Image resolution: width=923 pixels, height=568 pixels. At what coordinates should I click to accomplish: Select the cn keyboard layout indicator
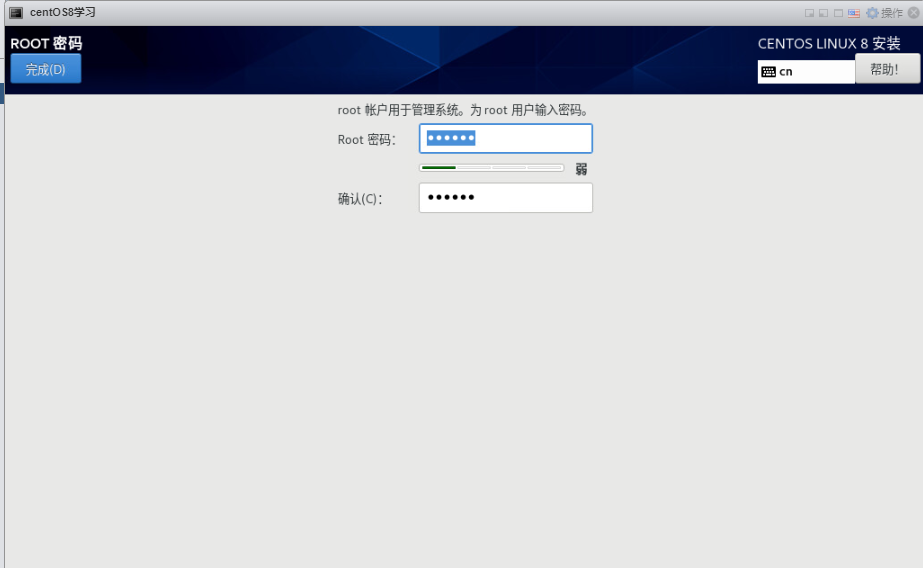coord(806,72)
